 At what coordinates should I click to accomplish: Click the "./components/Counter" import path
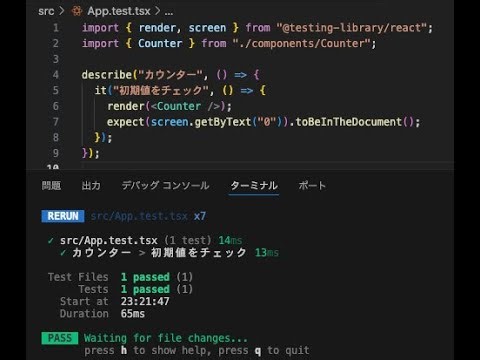302,43
